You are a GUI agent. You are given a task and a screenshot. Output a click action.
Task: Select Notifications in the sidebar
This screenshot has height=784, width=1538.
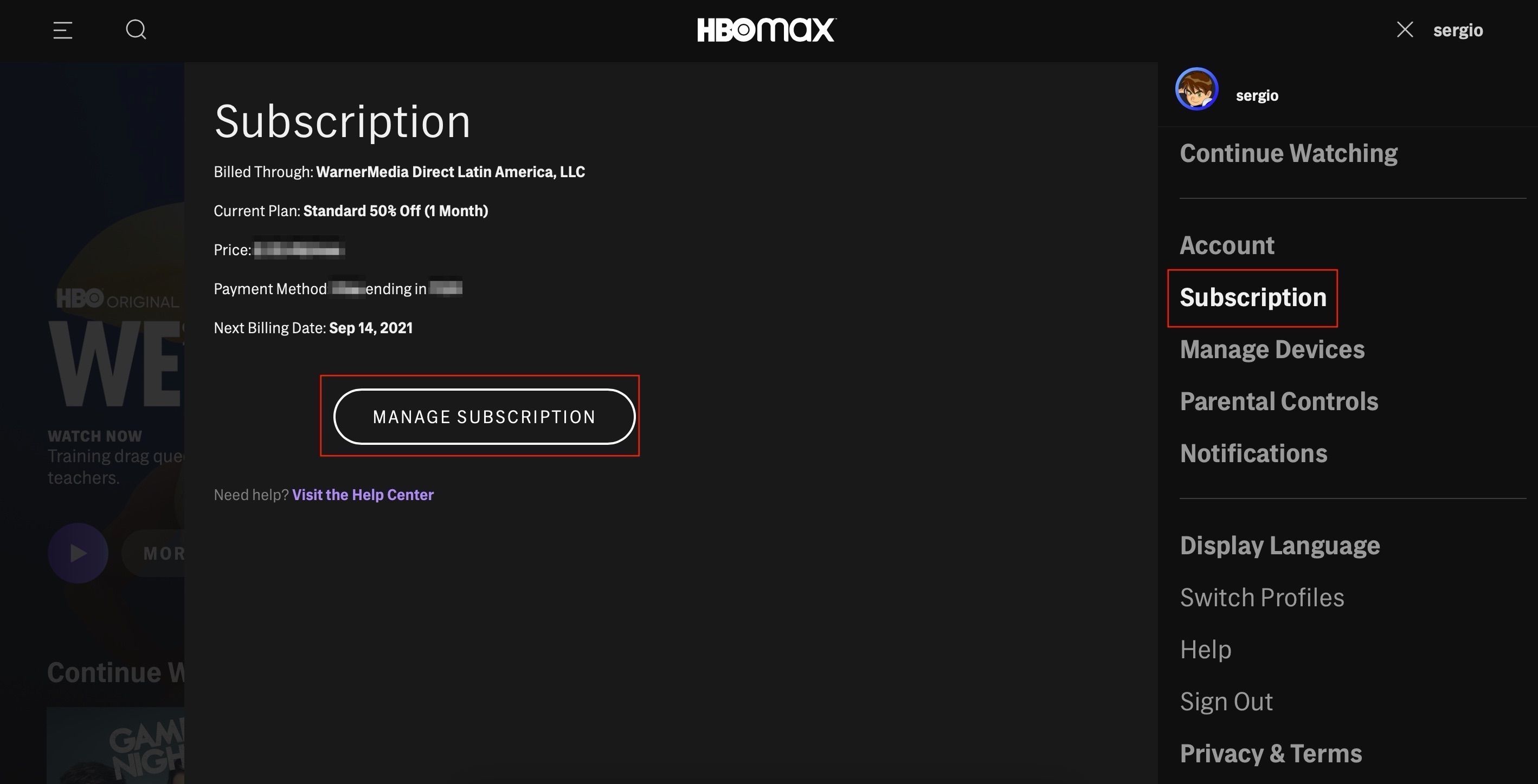tap(1254, 453)
